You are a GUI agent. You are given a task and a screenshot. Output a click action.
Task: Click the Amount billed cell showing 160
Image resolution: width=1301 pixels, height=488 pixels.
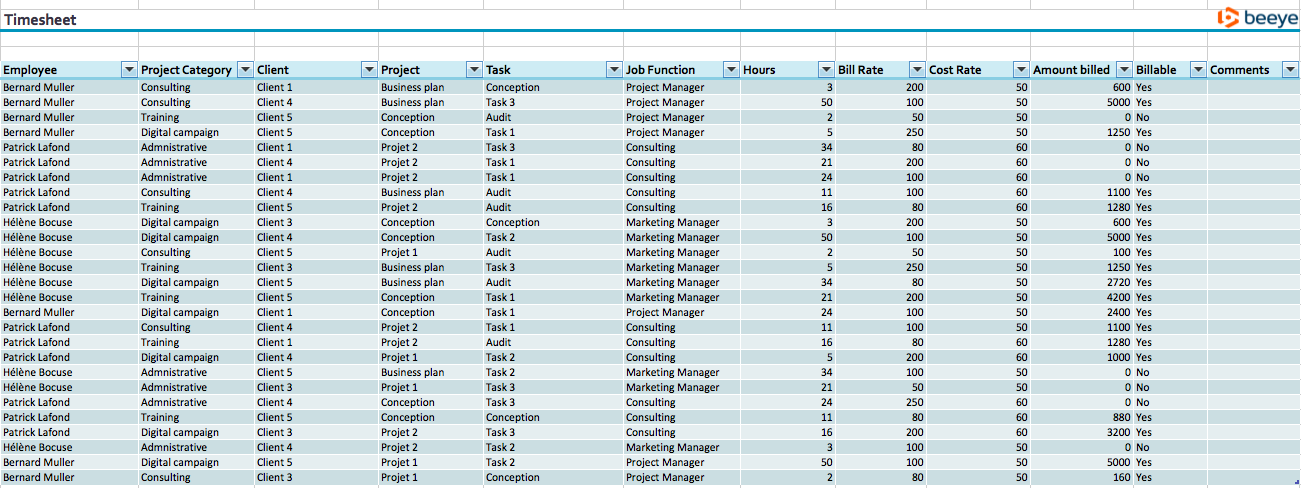click(1081, 477)
